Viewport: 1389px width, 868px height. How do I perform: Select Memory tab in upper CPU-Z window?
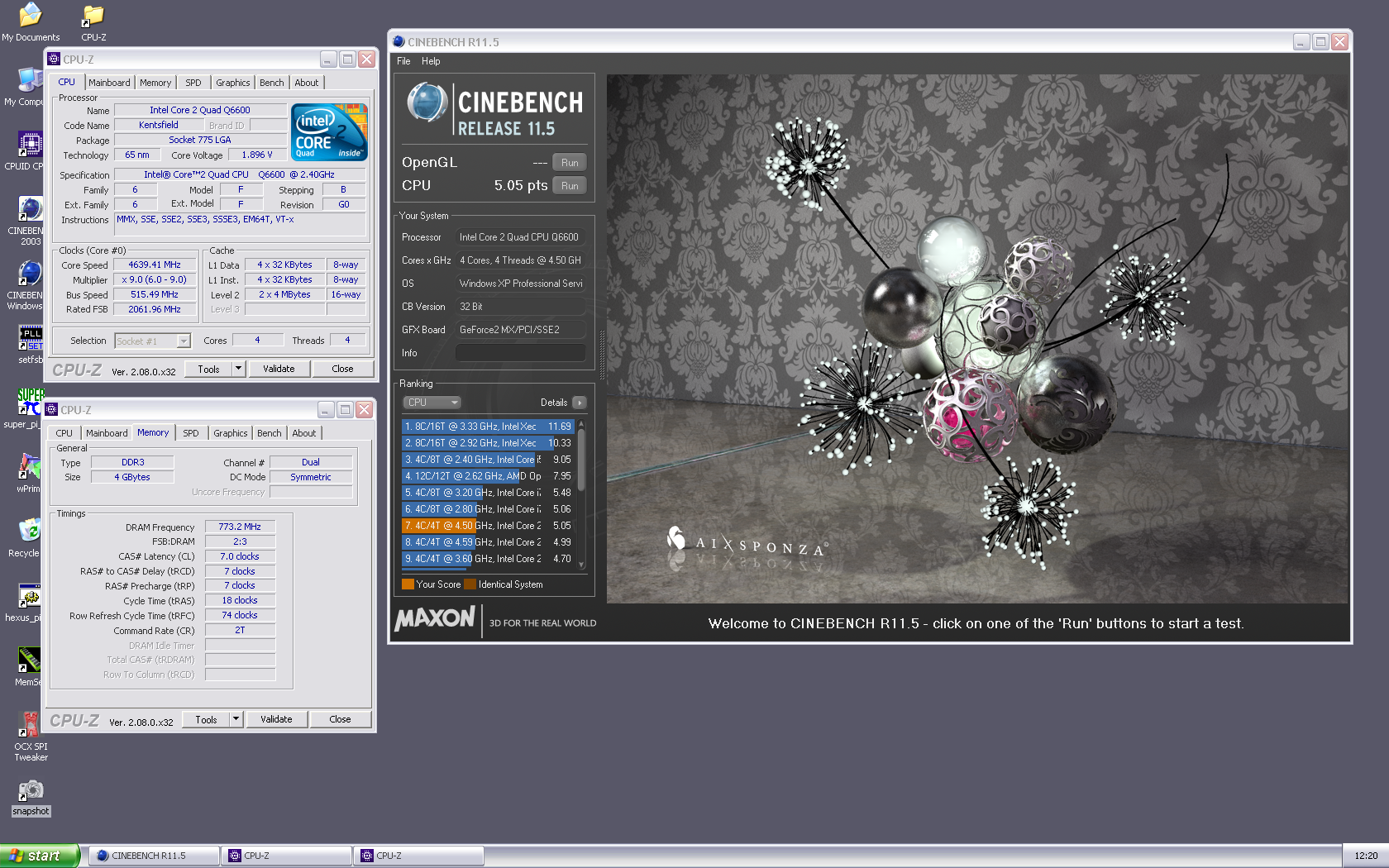(x=155, y=83)
